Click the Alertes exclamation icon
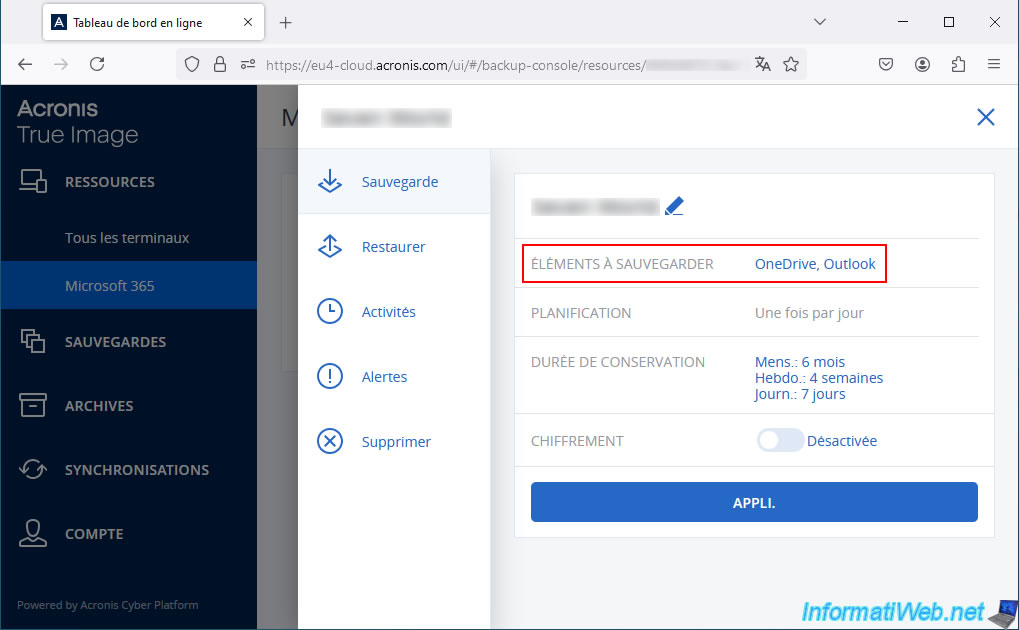The width and height of the screenshot is (1019, 630). click(329, 376)
